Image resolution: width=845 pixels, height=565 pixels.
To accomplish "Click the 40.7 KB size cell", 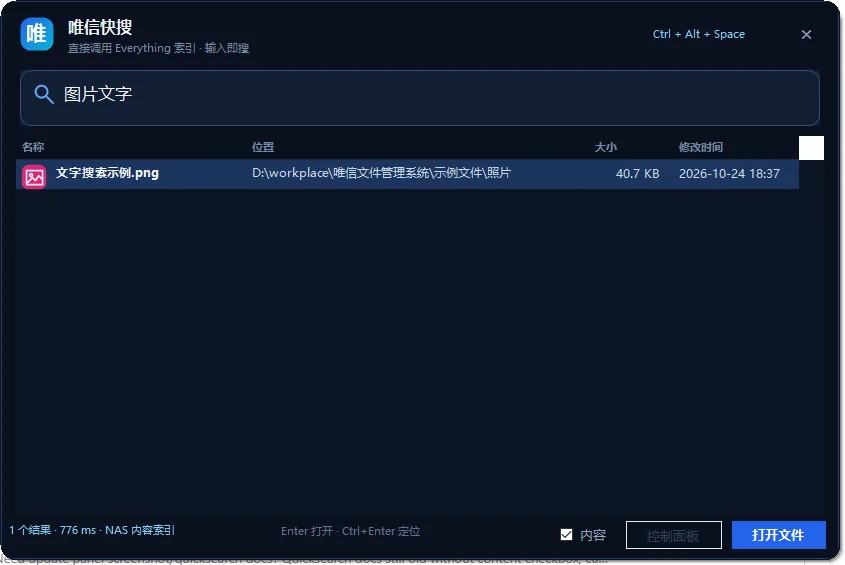I will (x=638, y=174).
